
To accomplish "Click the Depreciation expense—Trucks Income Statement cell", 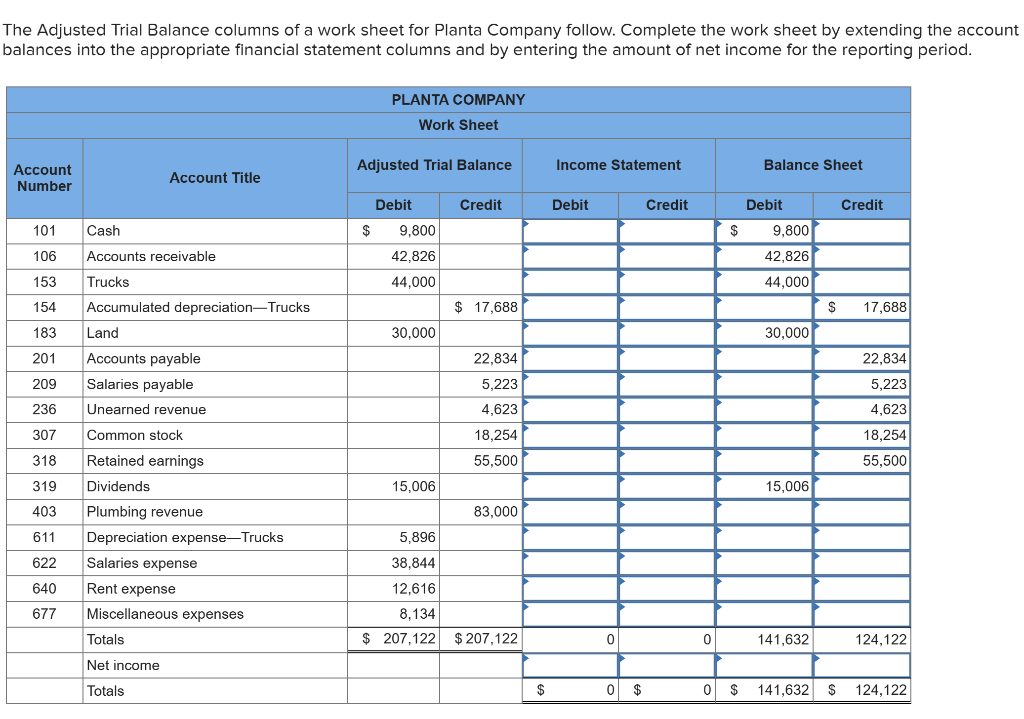I will pos(570,537).
